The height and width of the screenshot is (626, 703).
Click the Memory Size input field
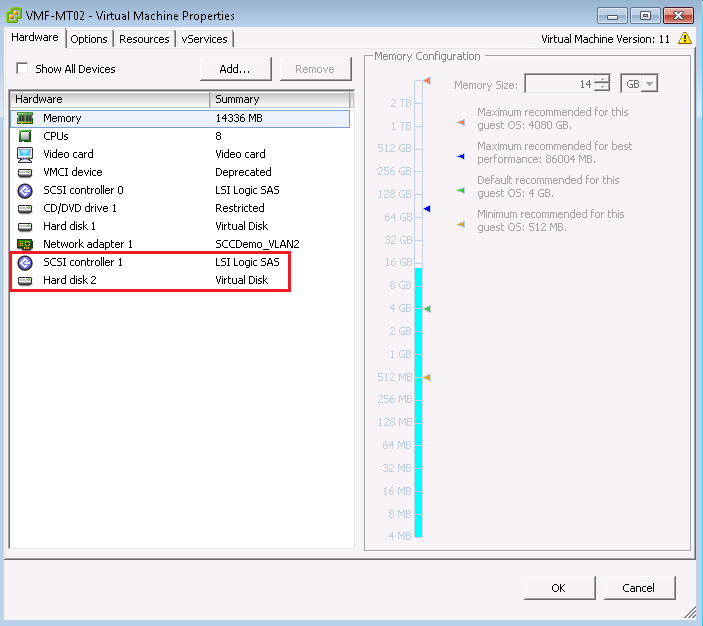point(560,84)
